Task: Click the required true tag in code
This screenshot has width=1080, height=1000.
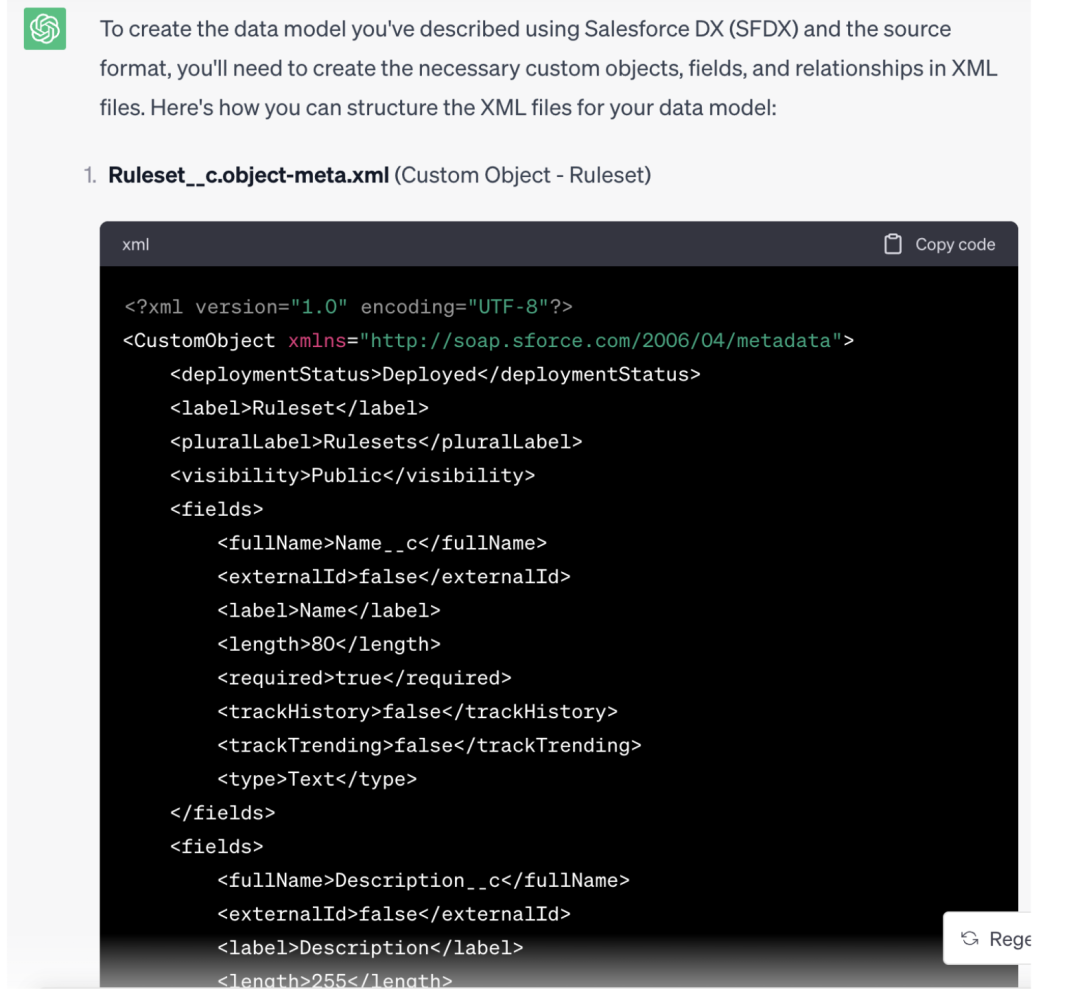Action: coord(363,677)
